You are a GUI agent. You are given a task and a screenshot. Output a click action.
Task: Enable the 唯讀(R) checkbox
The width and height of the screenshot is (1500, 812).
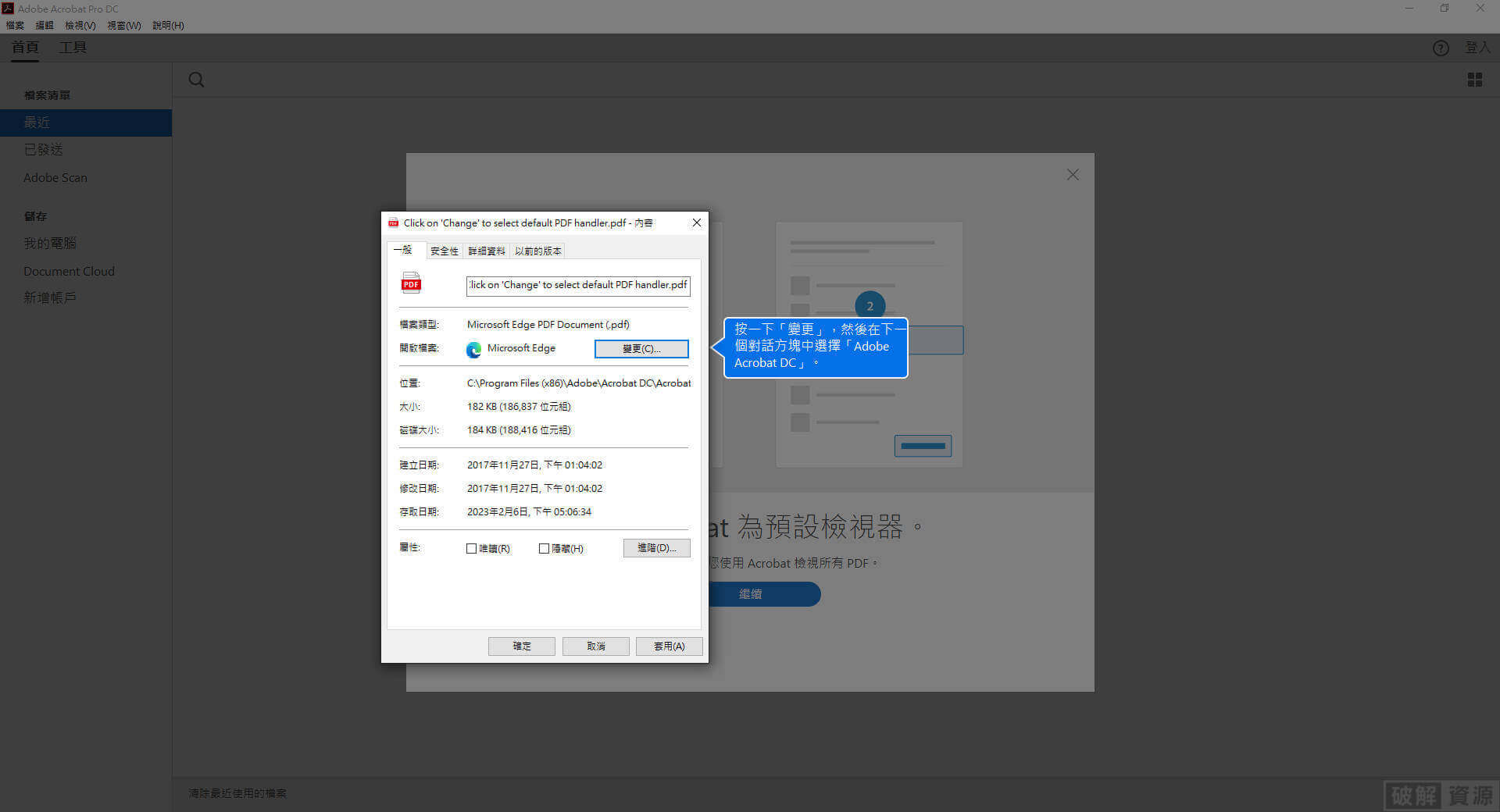click(471, 548)
